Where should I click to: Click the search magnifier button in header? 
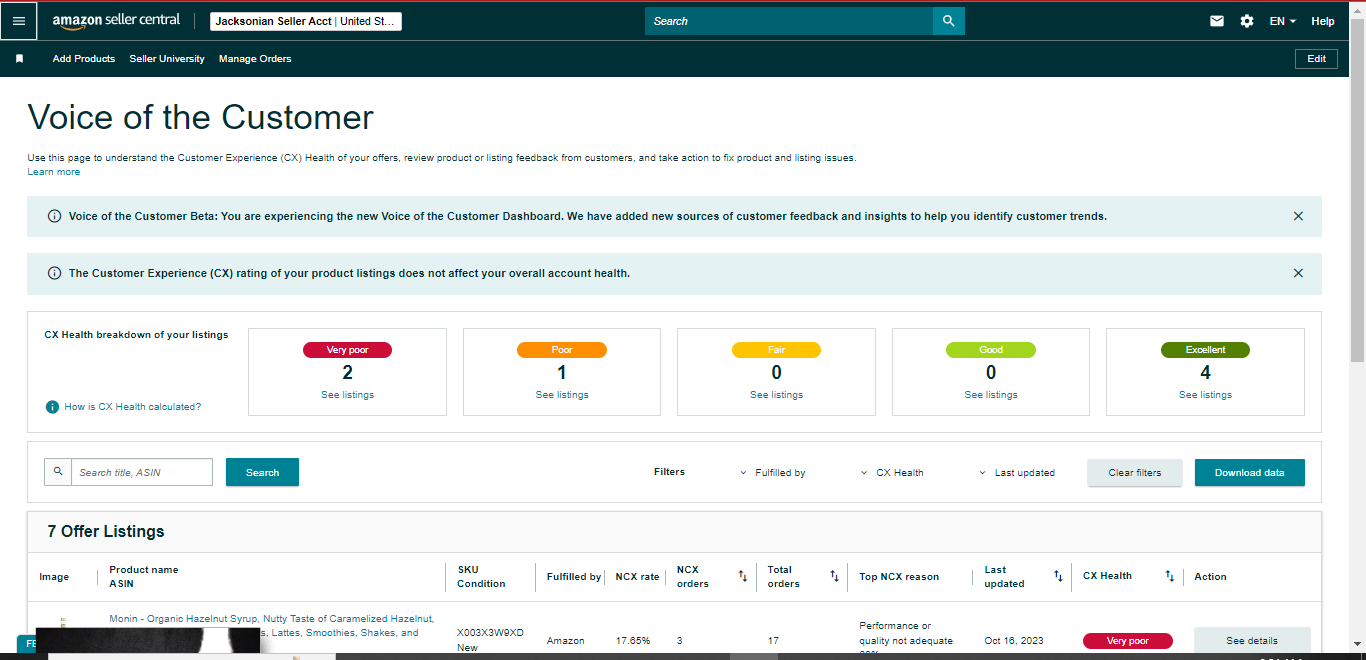[x=949, y=21]
